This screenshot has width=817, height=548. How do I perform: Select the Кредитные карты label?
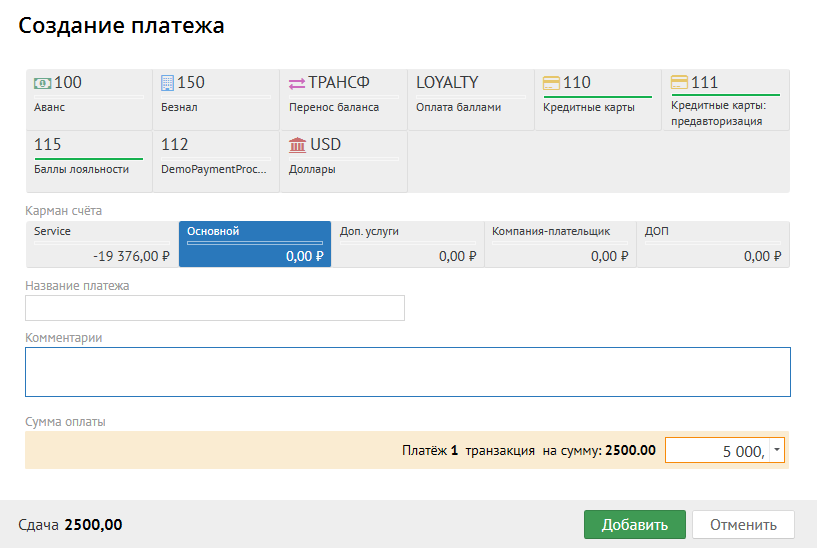coord(589,107)
